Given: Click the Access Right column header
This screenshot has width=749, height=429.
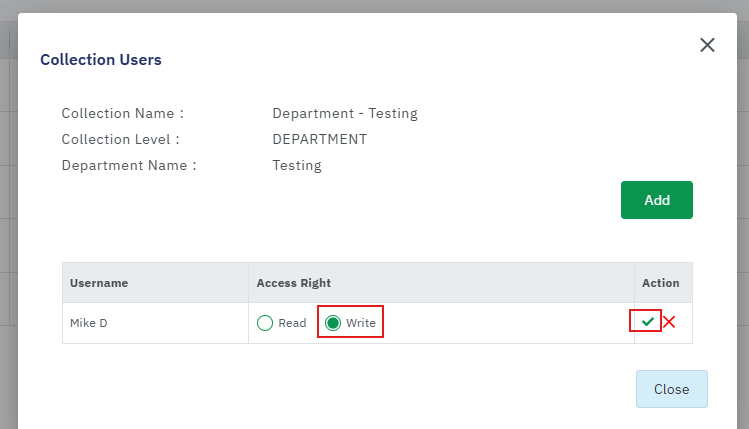Looking at the screenshot, I should [x=294, y=283].
